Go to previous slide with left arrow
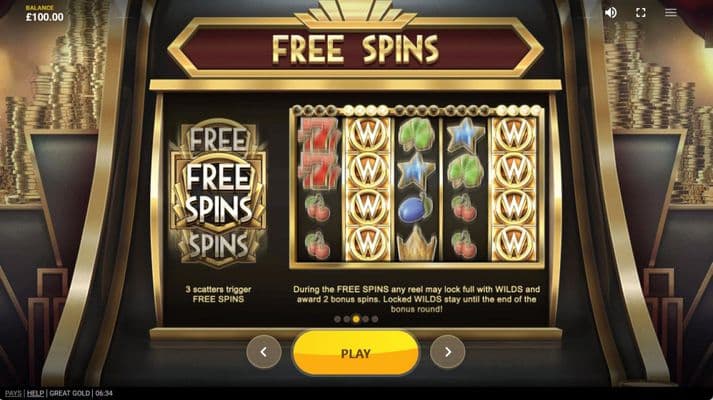The image size is (713, 400). coord(264,351)
